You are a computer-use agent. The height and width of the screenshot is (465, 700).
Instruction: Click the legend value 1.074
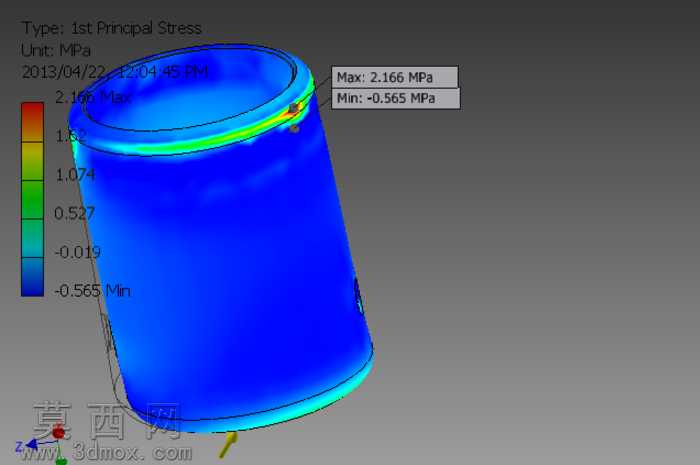coord(75,174)
